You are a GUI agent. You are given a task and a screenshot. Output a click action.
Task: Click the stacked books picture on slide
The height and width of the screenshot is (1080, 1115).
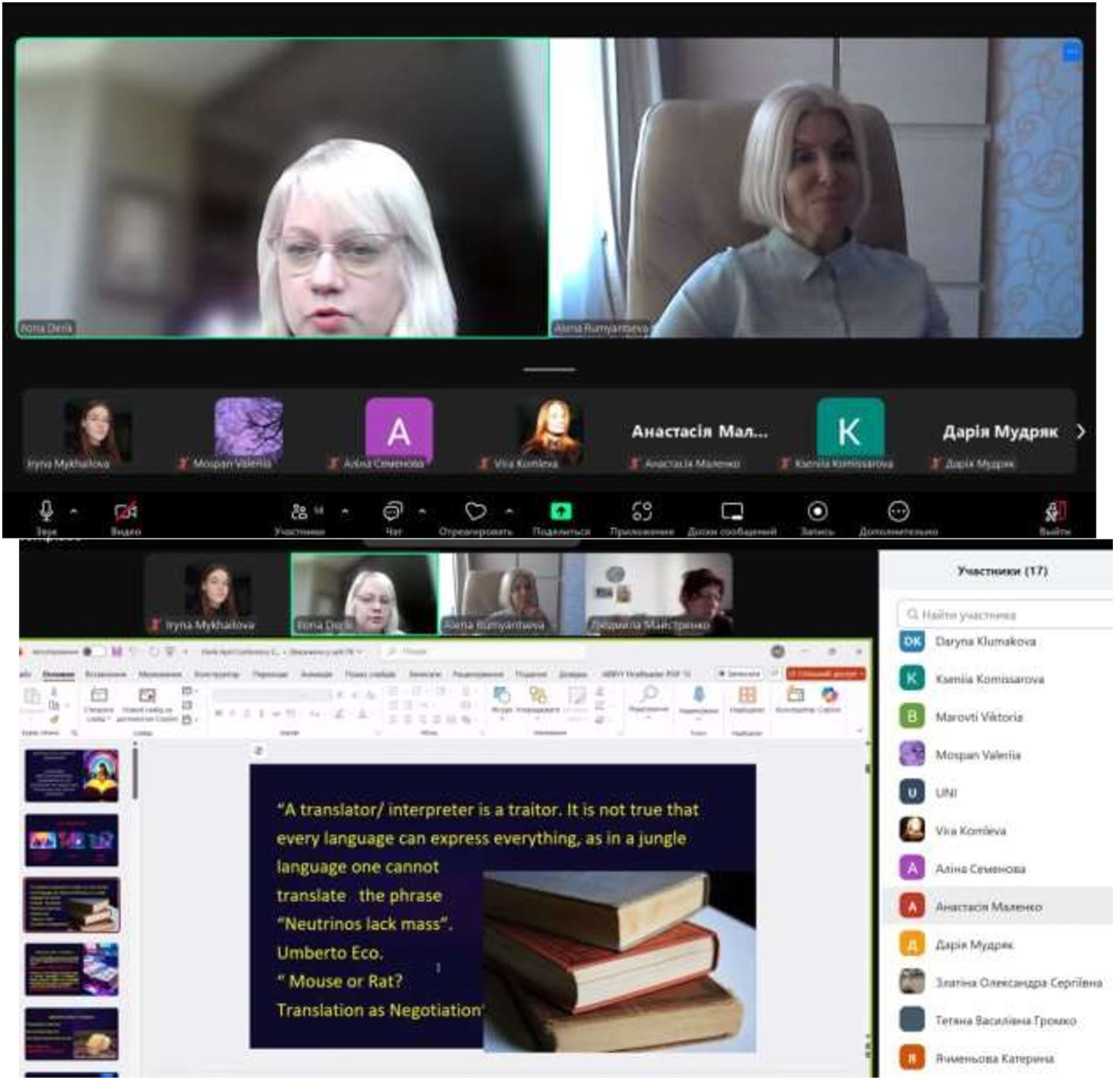tap(619, 961)
